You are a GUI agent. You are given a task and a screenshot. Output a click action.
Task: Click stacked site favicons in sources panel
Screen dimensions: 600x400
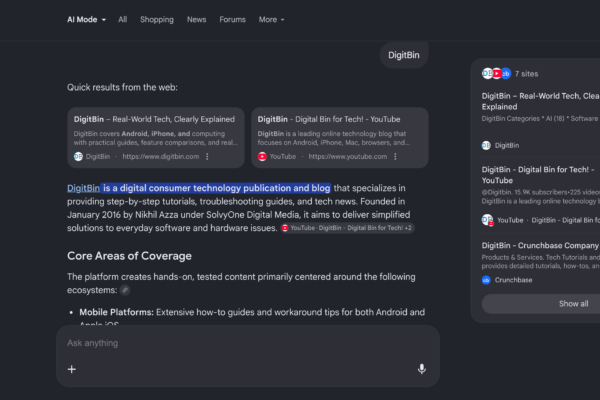[496, 73]
